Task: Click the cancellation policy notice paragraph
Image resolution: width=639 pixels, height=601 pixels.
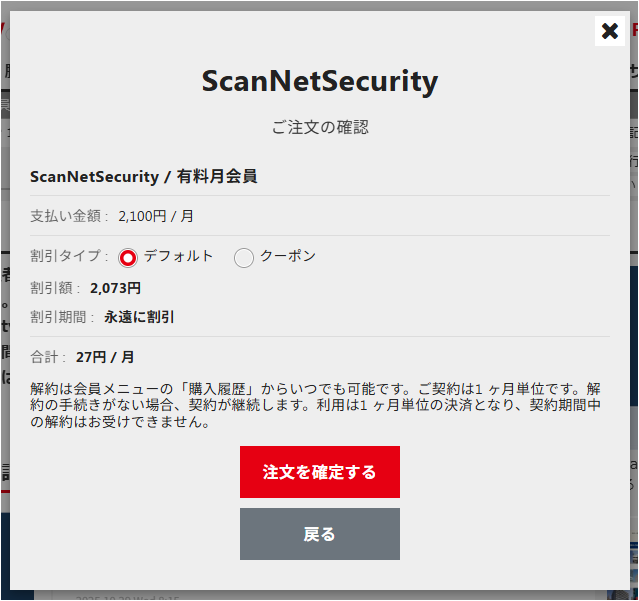Action: 315,405
